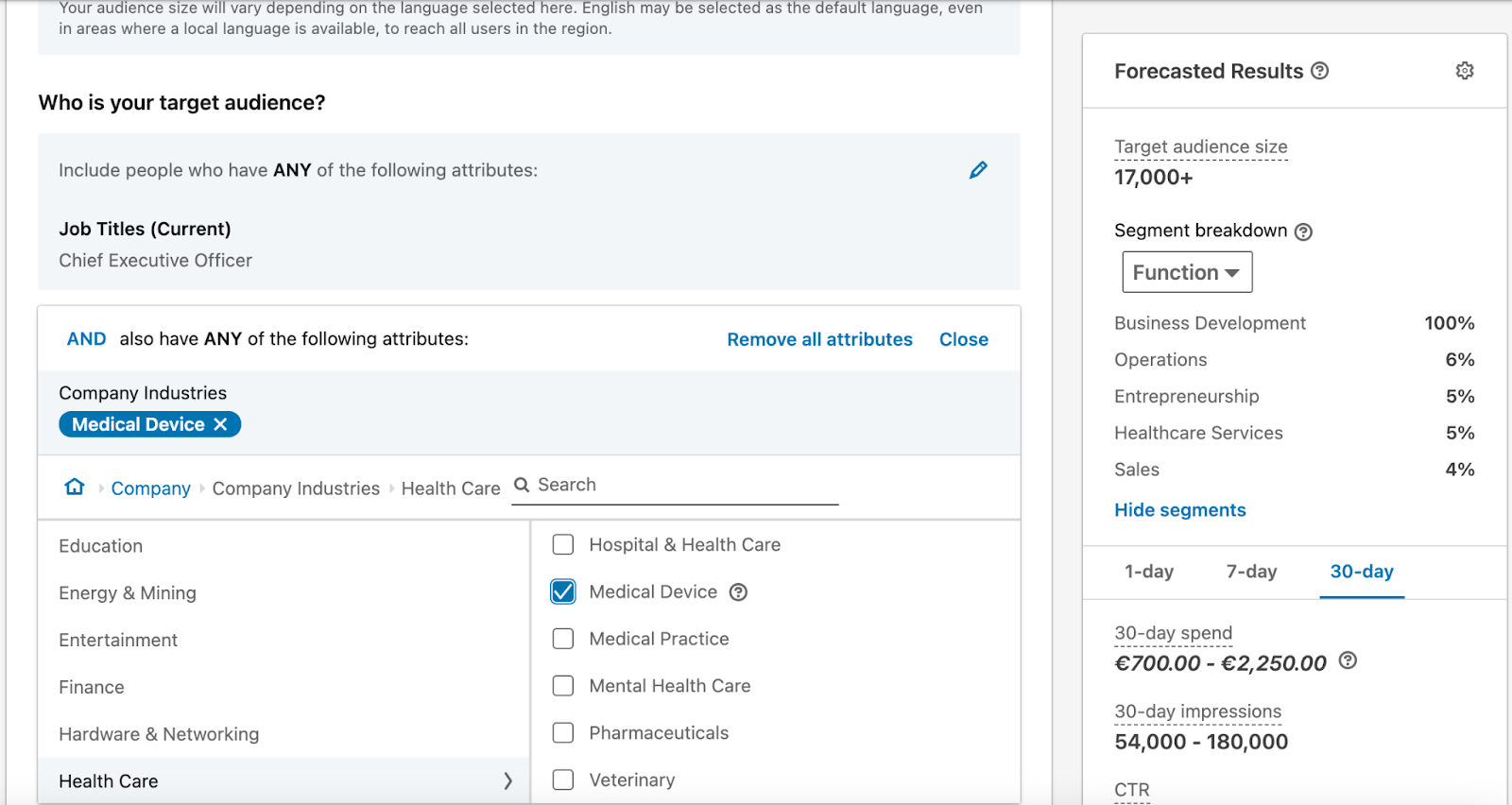The height and width of the screenshot is (805, 1512).
Task: Click Hide segments link
Action: pyautogui.click(x=1179, y=510)
